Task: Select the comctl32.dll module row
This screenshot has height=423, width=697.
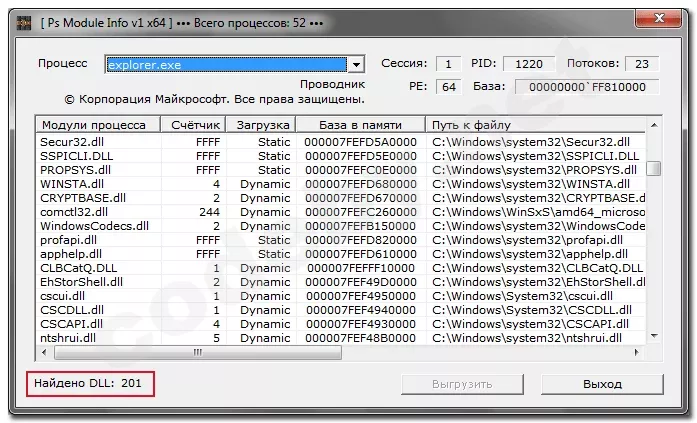Action: coord(341,212)
